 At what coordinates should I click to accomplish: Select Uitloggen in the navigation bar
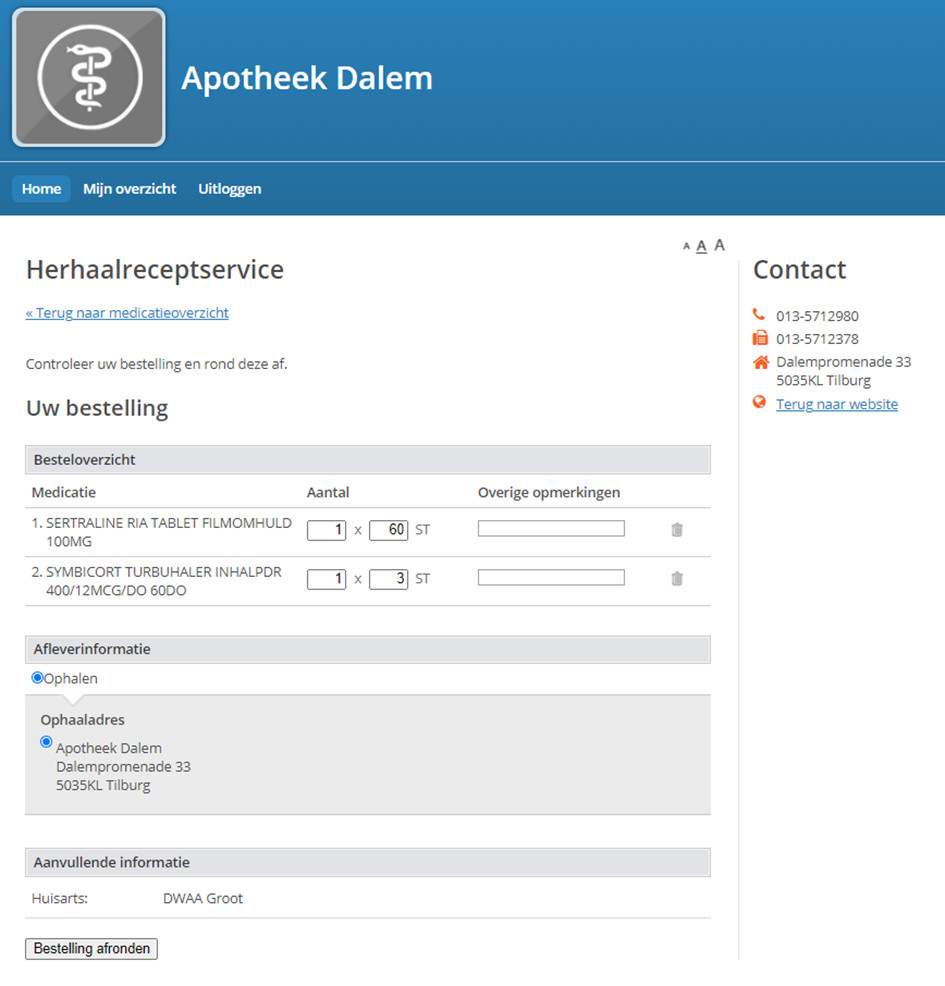(x=229, y=189)
